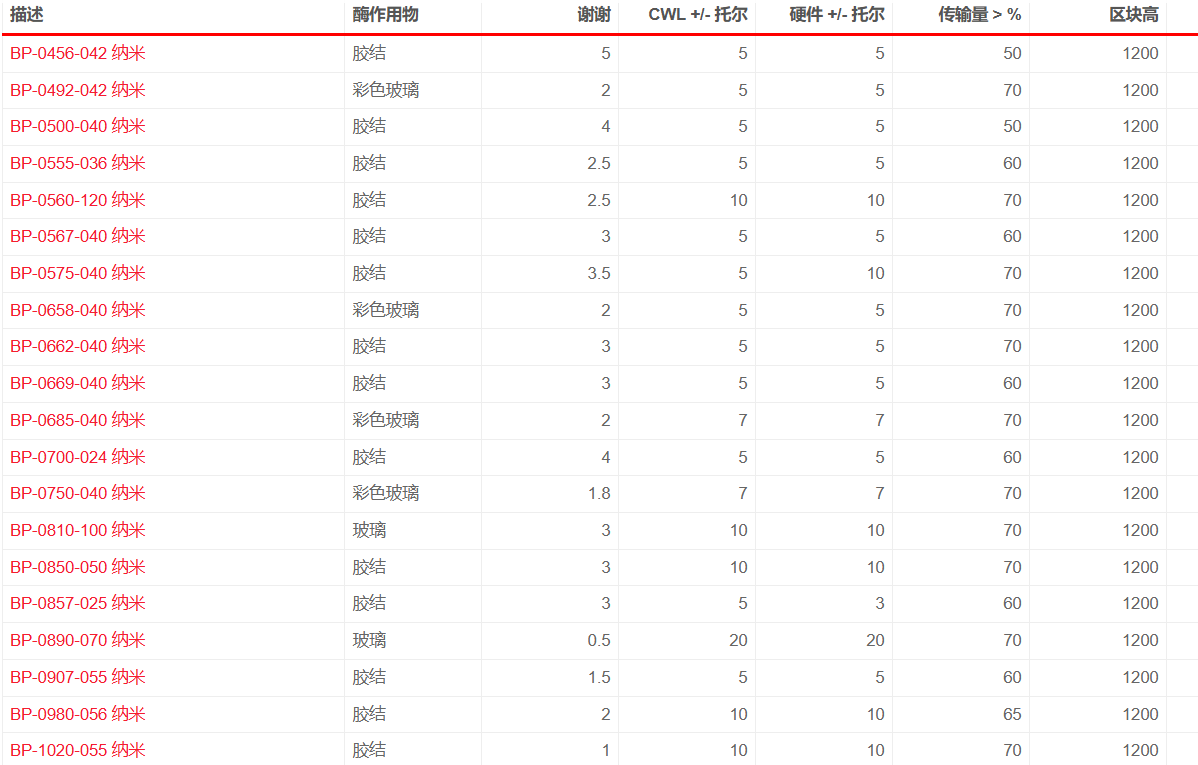Select the BP-0750-040 纳米 entry
The height and width of the screenshot is (765, 1198).
tap(77, 494)
